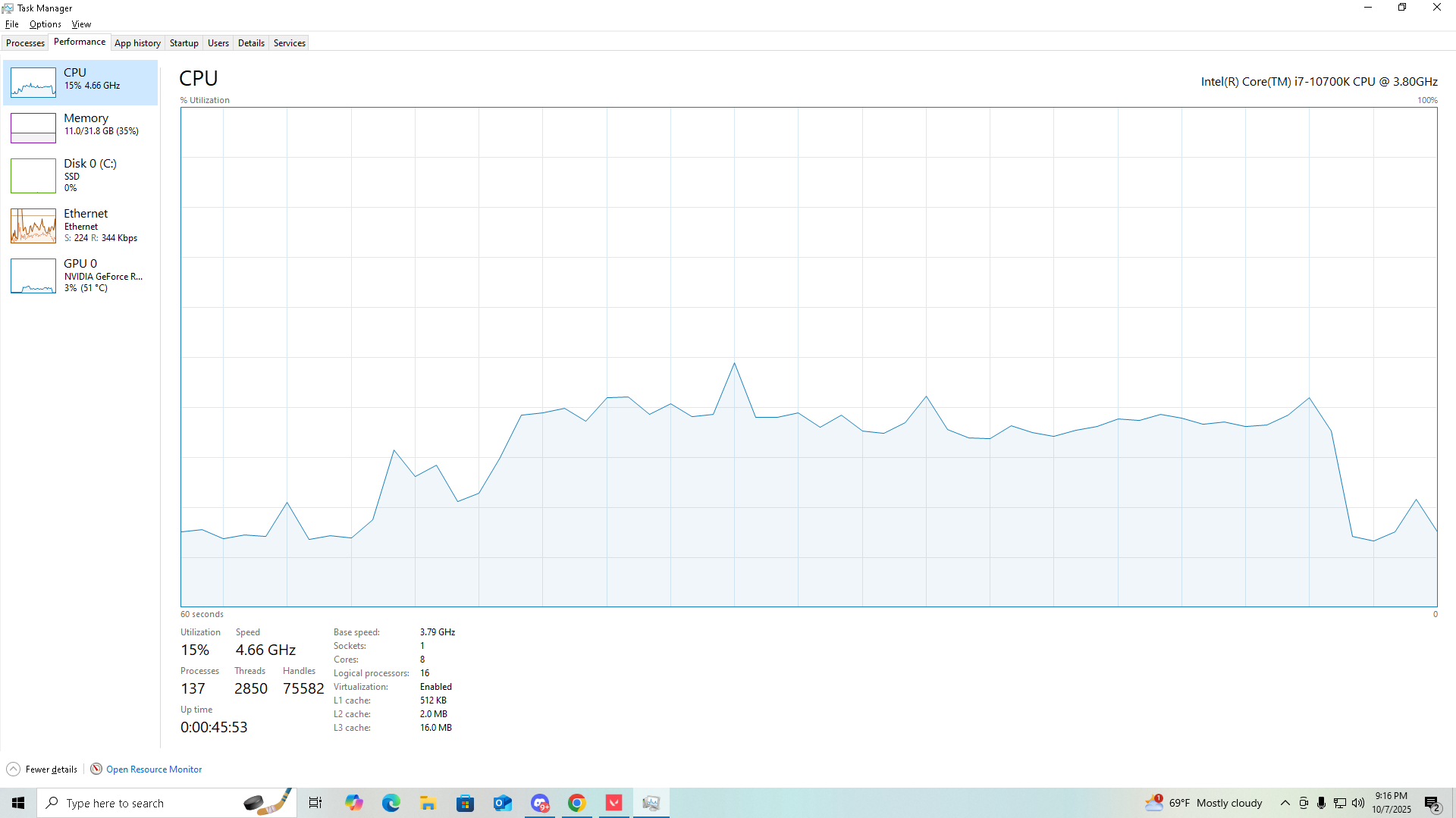Click the % Utilization graph label
The height and width of the screenshot is (818, 1456).
point(205,100)
